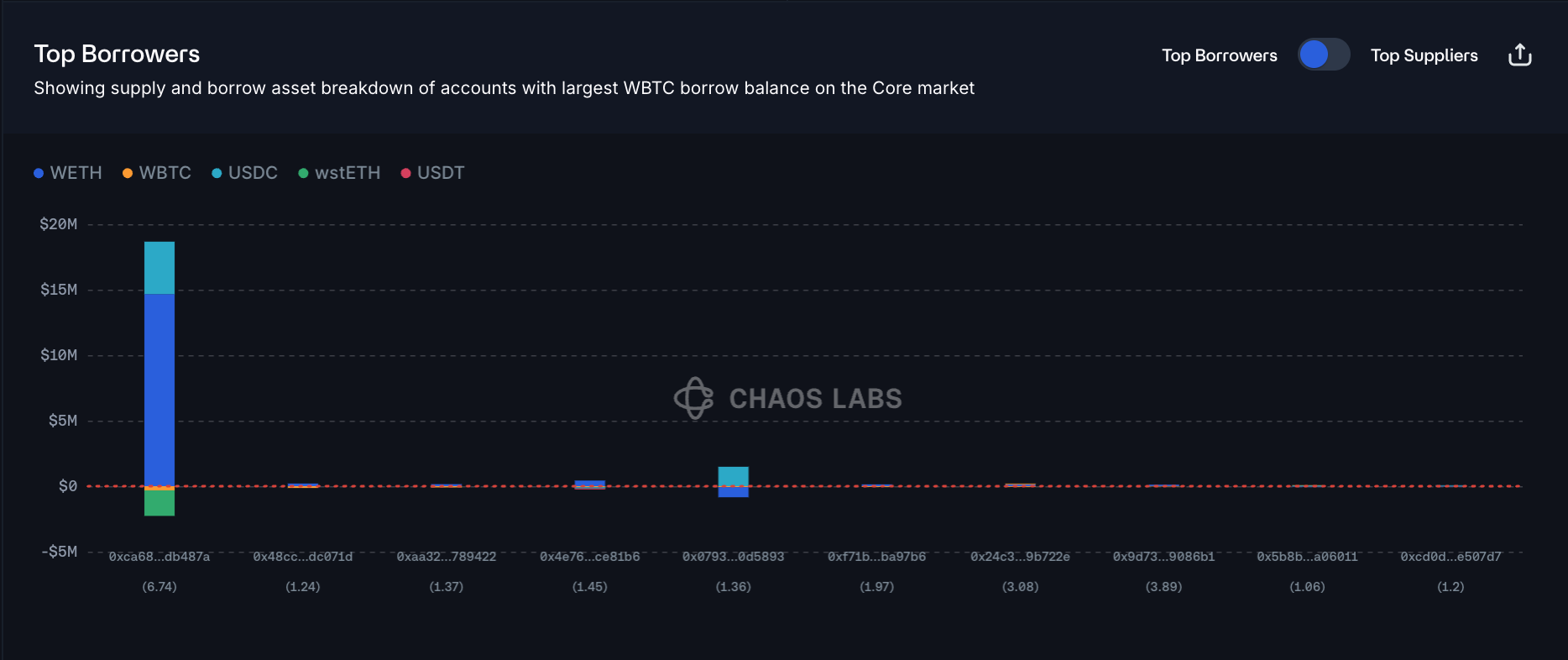This screenshot has height=660, width=1568.
Task: Click the small bar for 0x4e76...ce81b6
Action: [x=590, y=484]
